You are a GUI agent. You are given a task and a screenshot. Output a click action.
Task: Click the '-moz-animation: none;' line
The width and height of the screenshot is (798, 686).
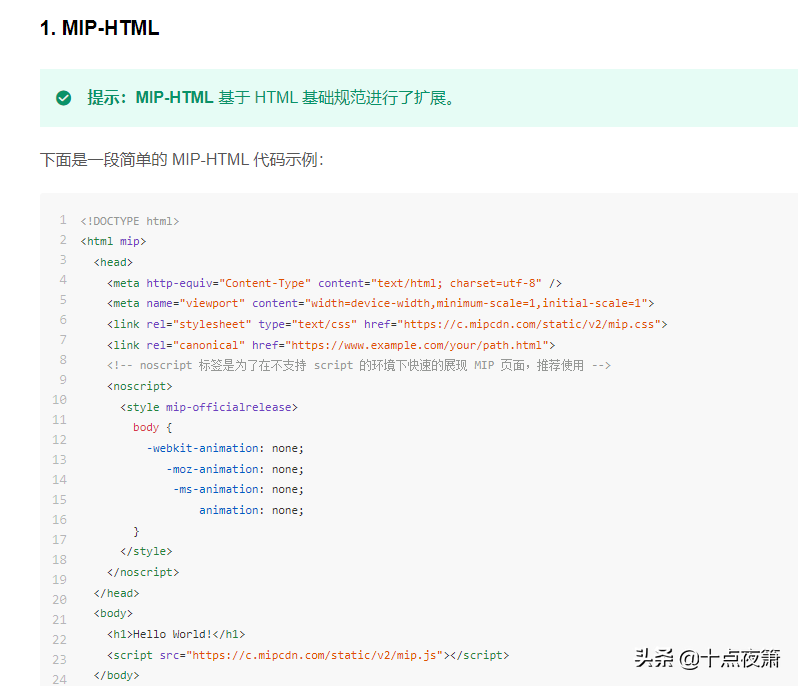tap(235, 469)
